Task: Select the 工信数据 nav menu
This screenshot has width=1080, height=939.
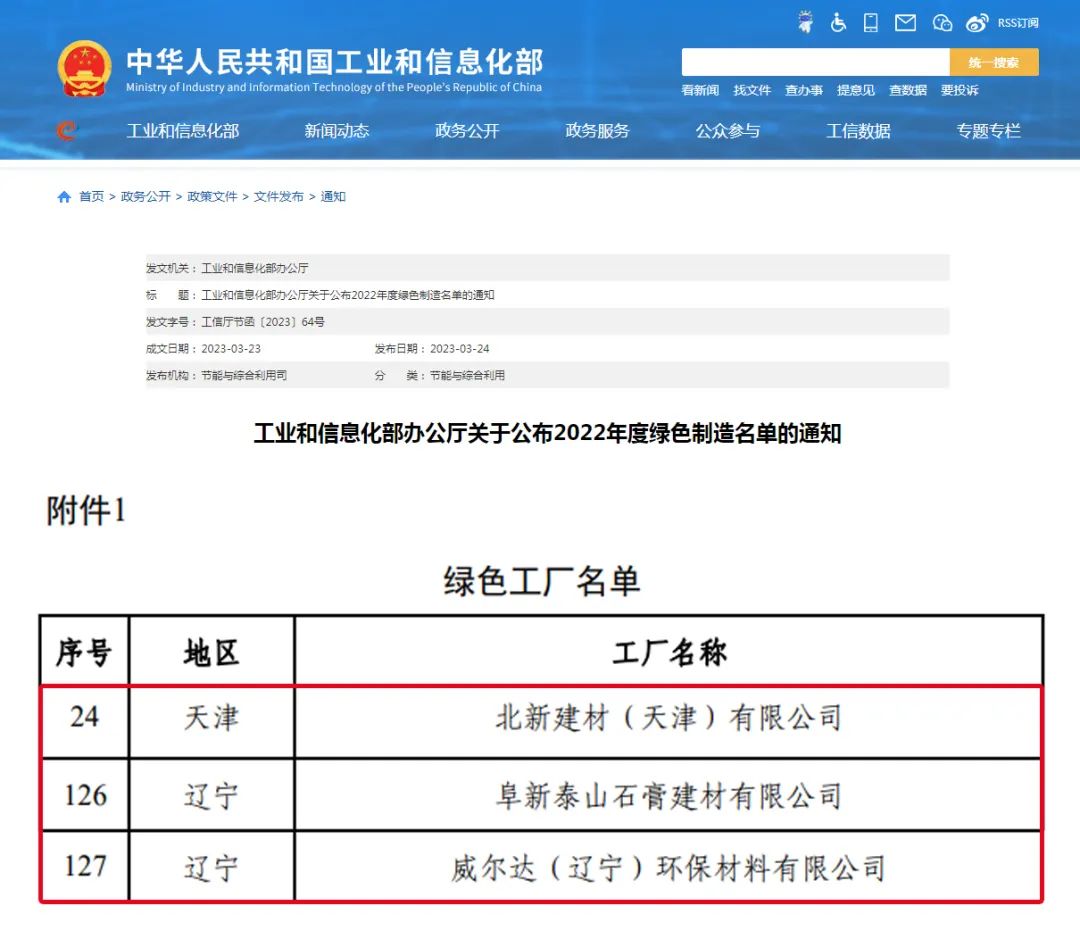Action: [x=858, y=130]
